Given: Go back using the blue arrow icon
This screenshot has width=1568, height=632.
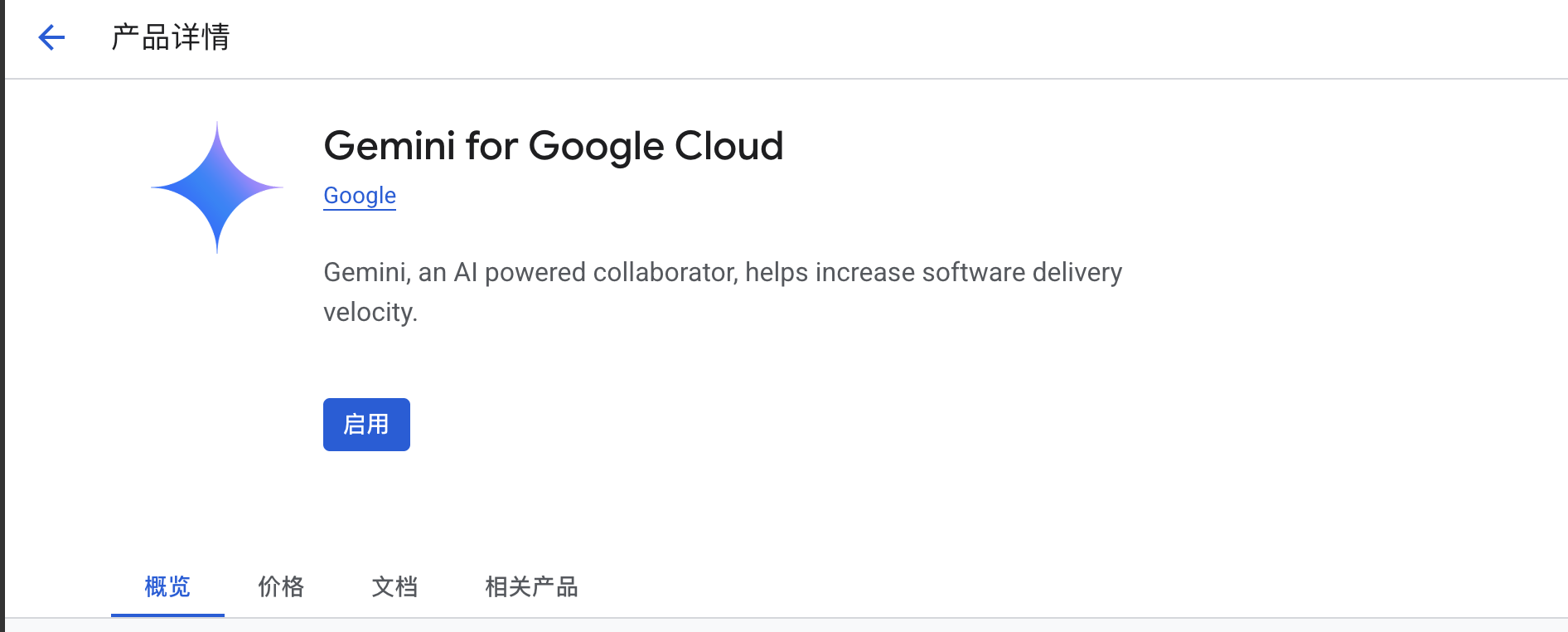Looking at the screenshot, I should [51, 37].
